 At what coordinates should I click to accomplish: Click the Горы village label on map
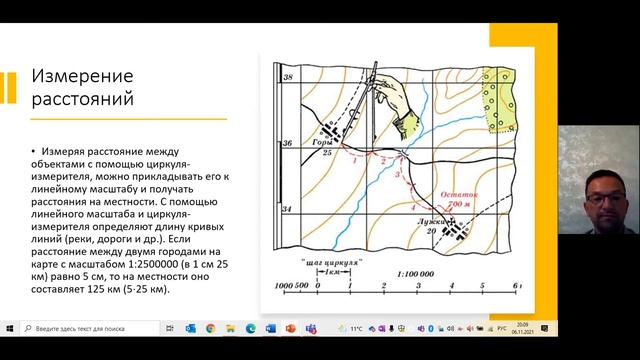(x=322, y=142)
